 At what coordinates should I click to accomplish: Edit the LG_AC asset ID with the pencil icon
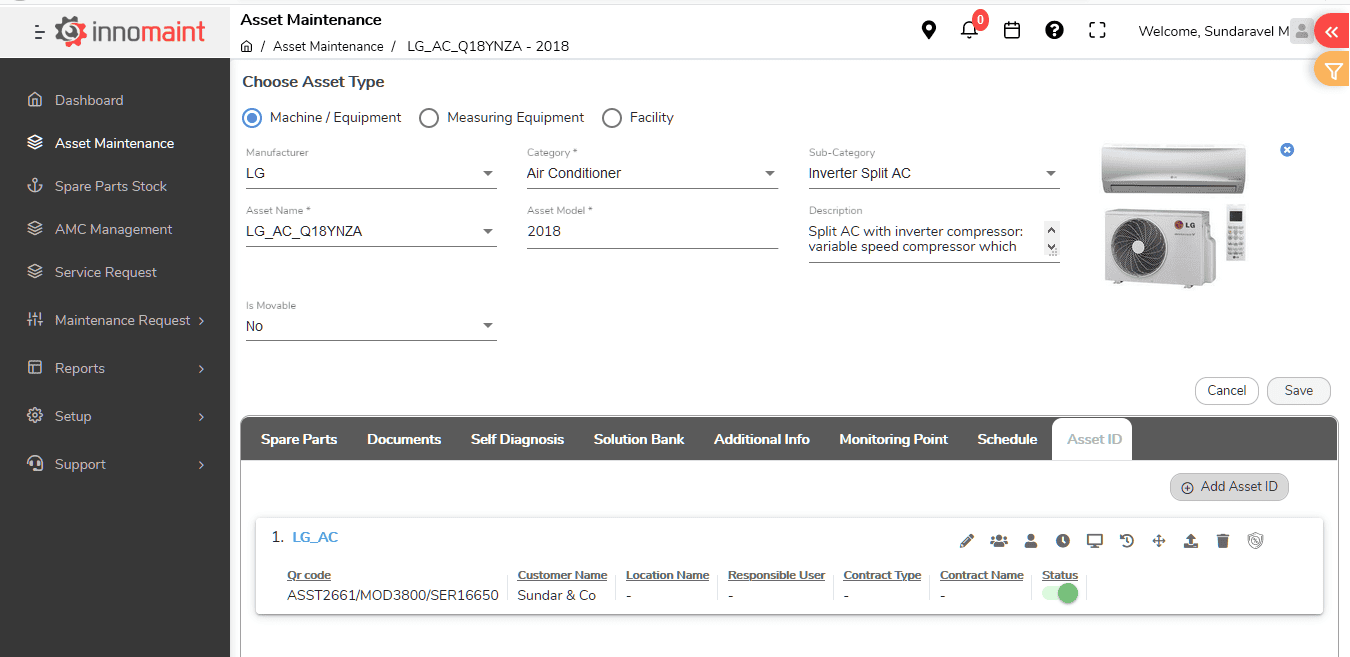coord(966,540)
